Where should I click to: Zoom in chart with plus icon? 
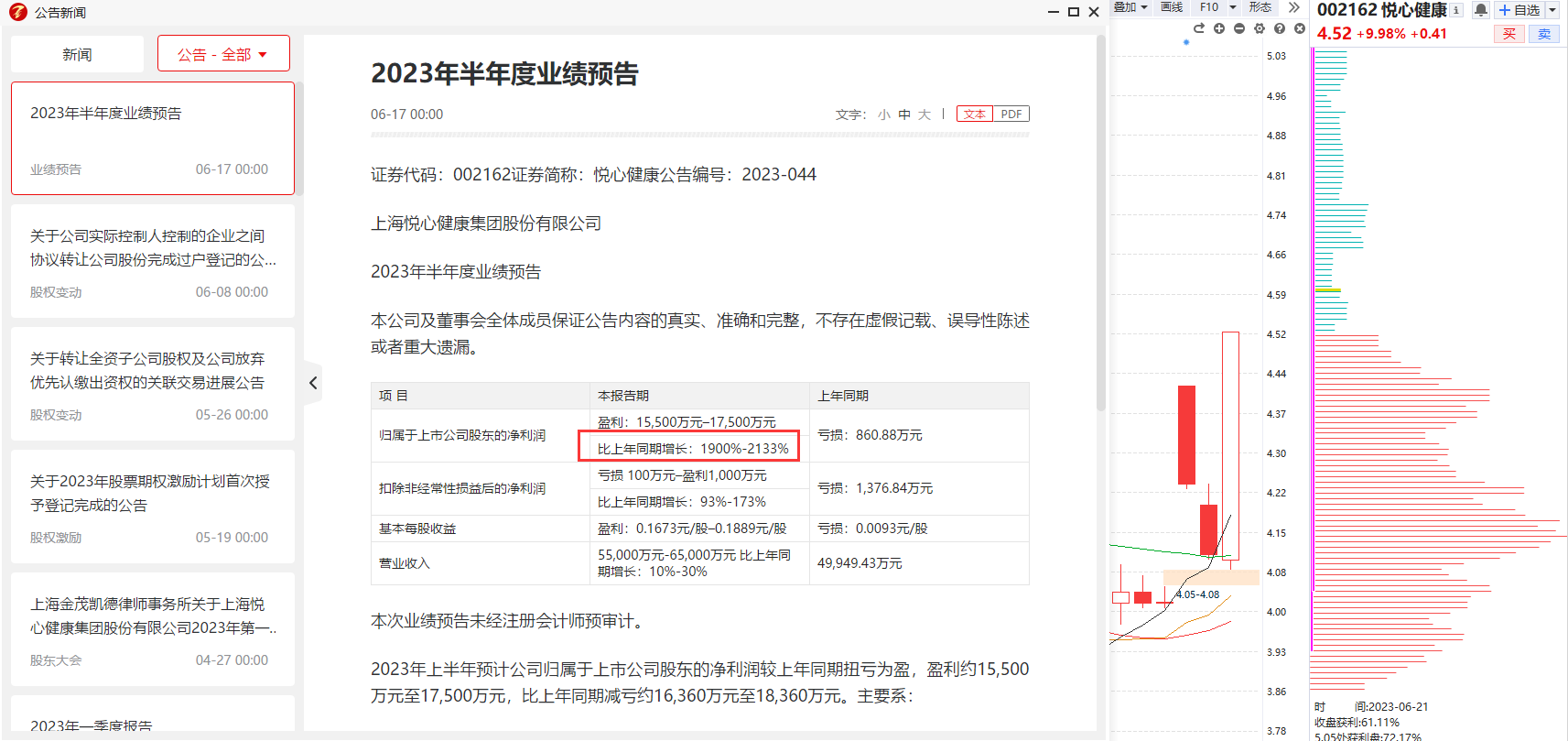1219,28
